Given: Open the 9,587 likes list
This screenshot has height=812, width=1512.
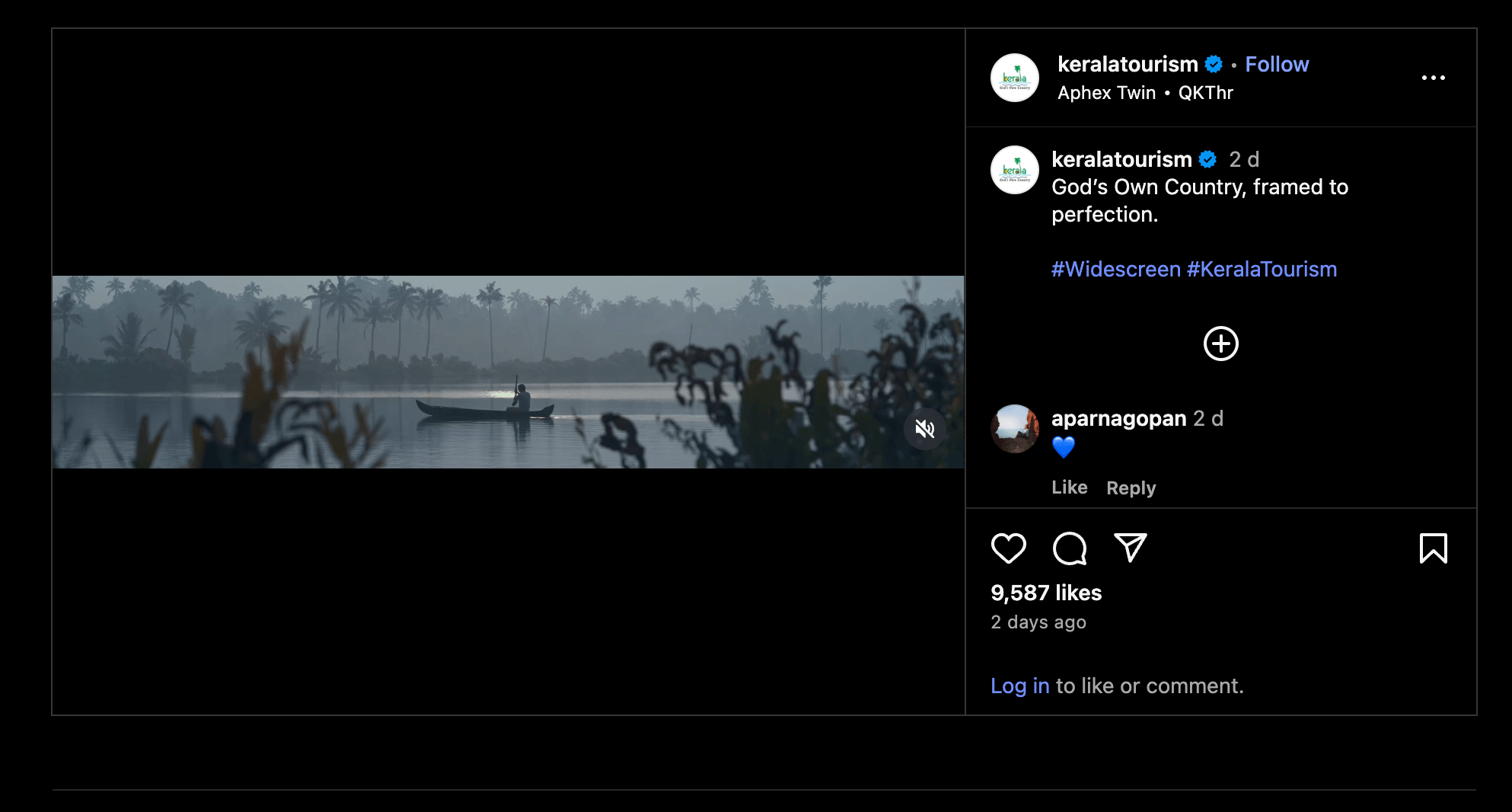Looking at the screenshot, I should (1045, 593).
